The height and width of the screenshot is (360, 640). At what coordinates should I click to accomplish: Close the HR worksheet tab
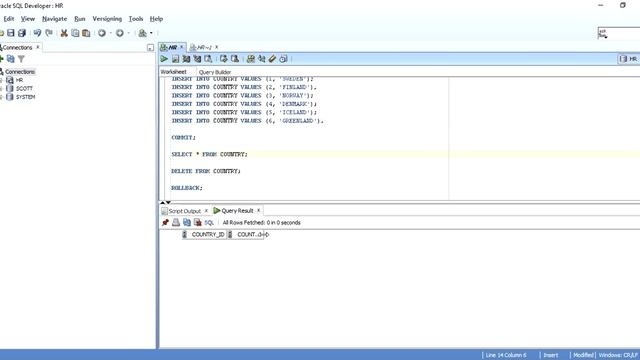coord(182,47)
